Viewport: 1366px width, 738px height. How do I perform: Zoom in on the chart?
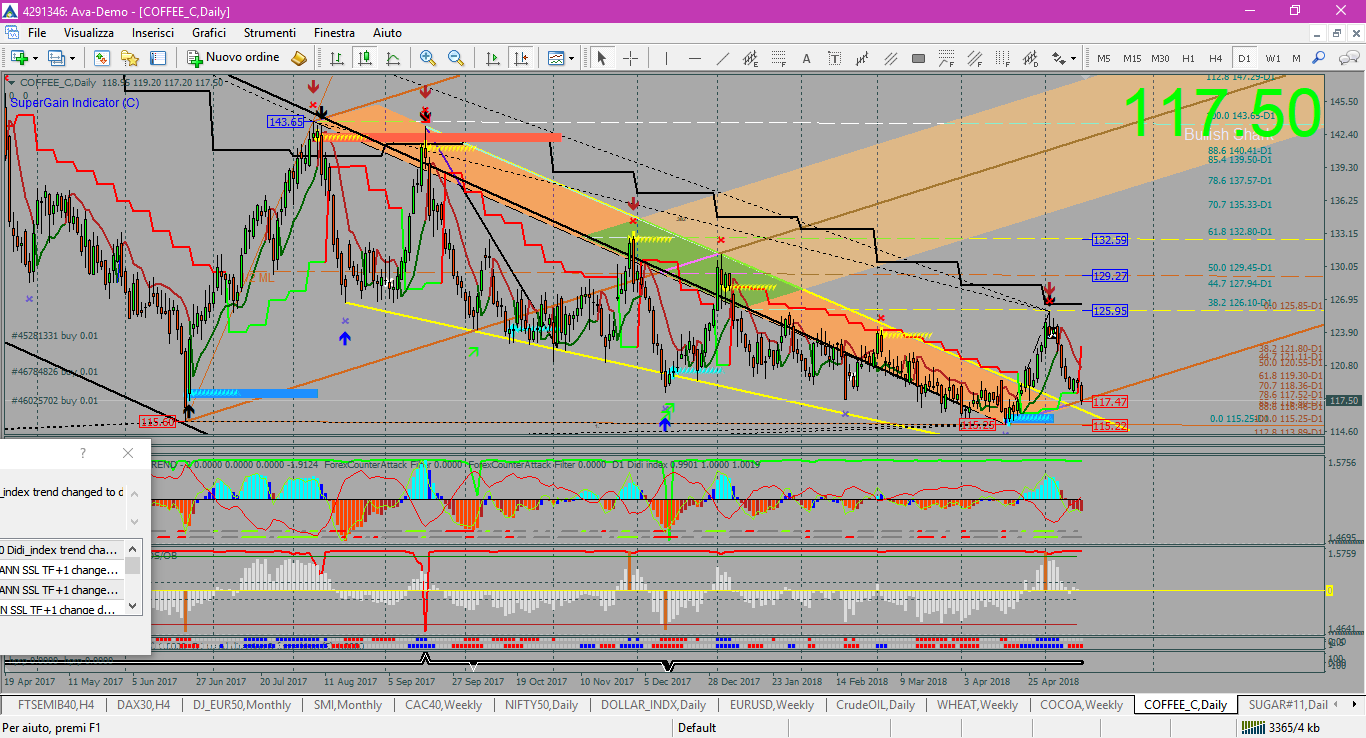click(428, 58)
